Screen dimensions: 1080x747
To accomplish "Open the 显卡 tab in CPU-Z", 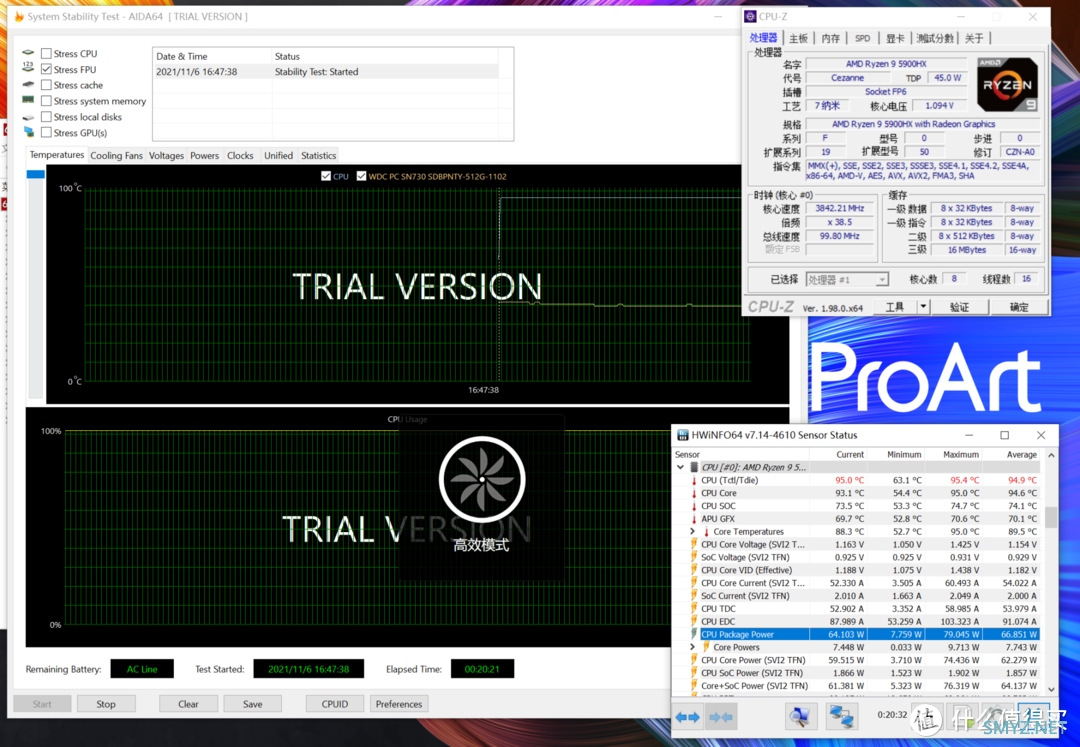I will (x=895, y=39).
